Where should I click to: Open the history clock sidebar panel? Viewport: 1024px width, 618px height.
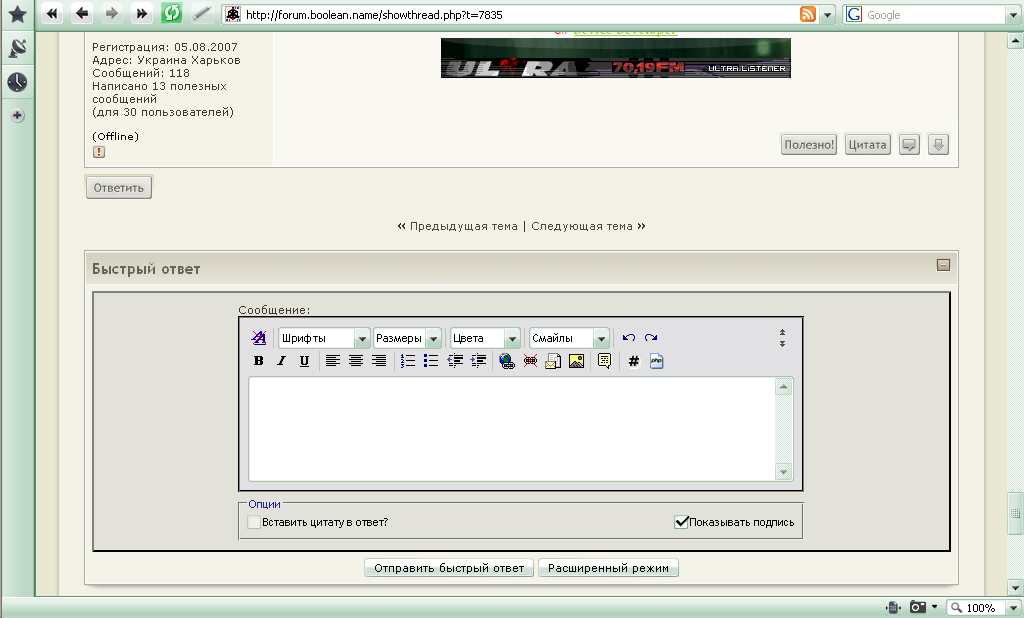(x=17, y=82)
